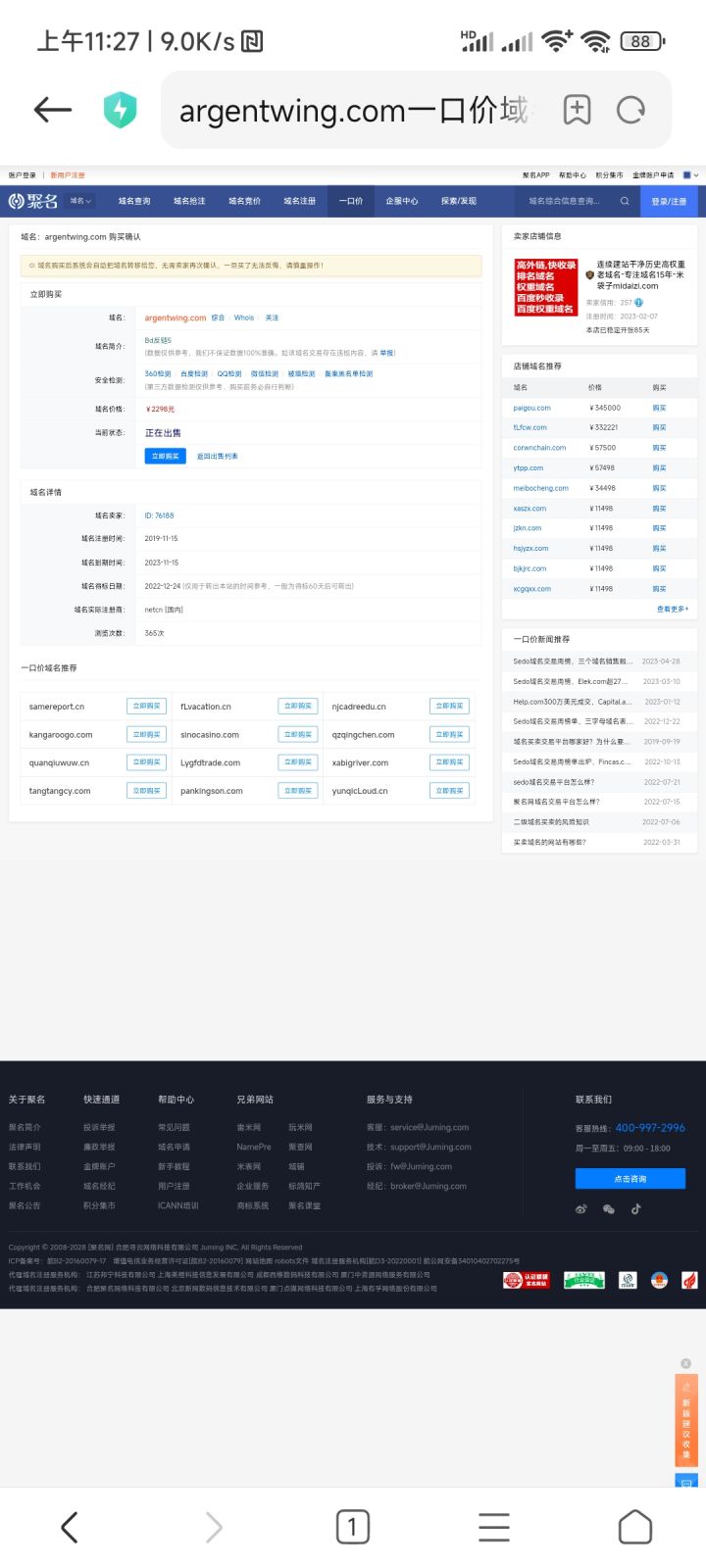The image size is (706, 1568).
Task: Click the red certified-website badge in the footer
Action: (526, 1280)
